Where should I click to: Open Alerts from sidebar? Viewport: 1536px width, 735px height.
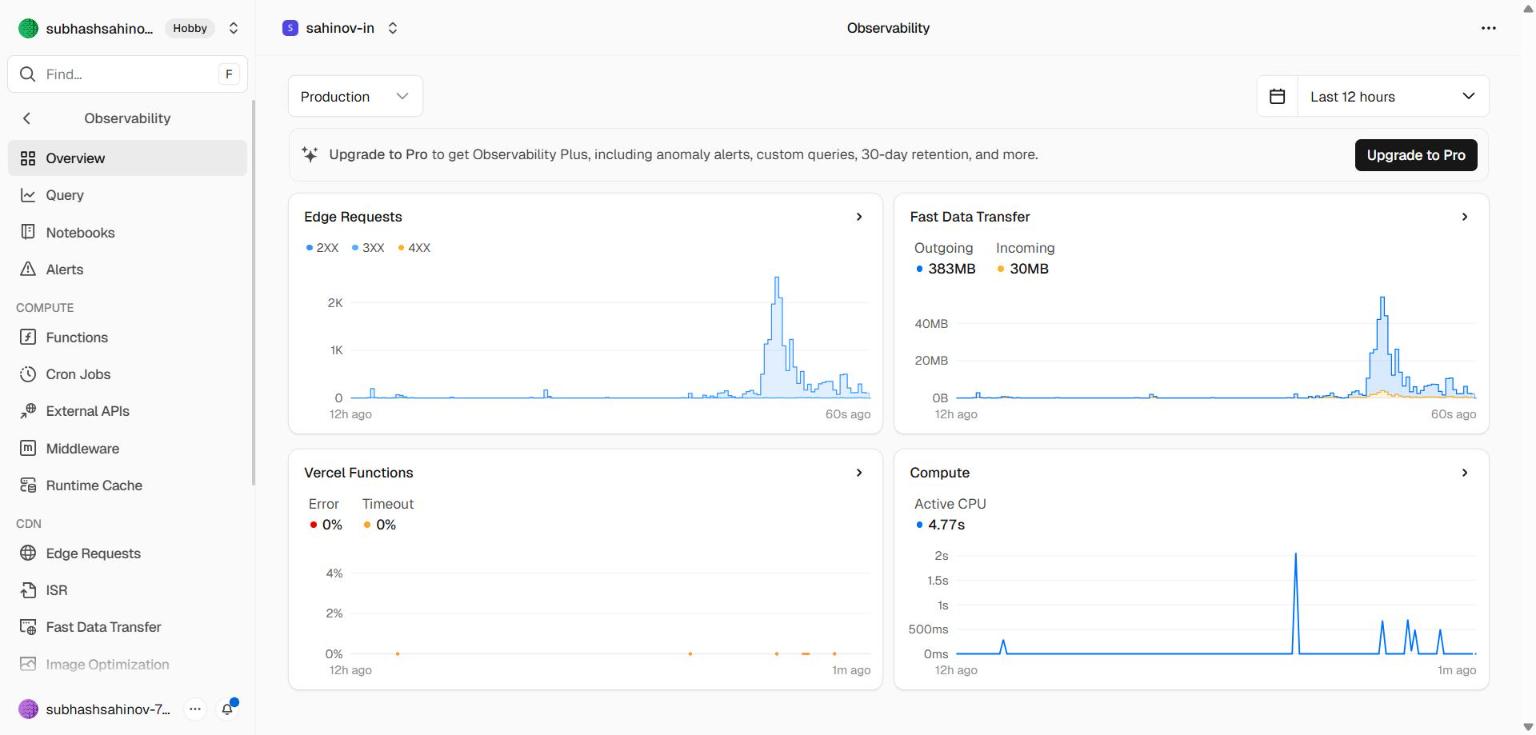coord(127,269)
